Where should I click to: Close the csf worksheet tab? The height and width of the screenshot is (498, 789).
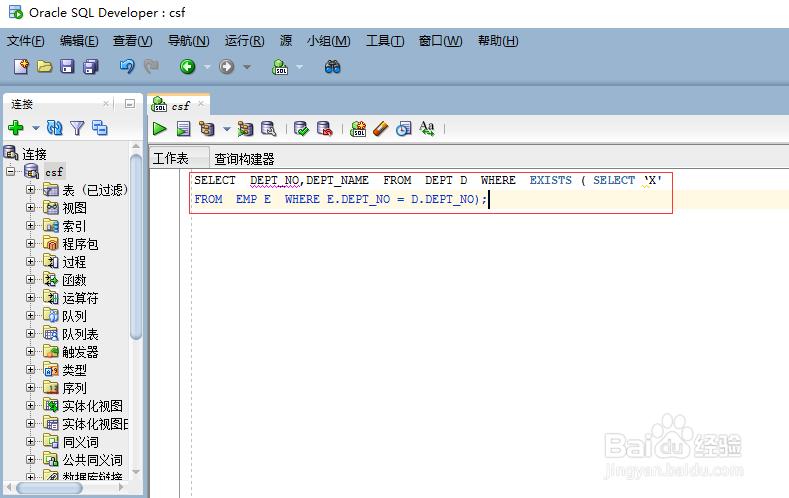point(201,104)
